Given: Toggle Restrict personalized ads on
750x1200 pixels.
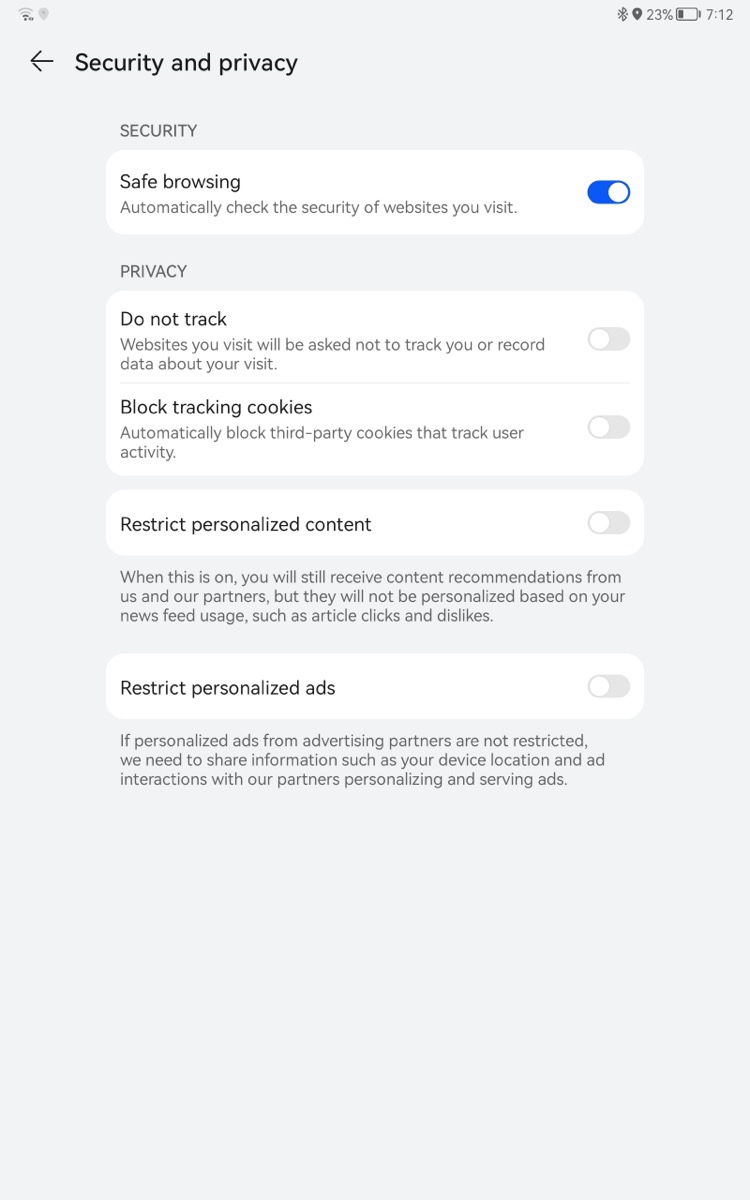Looking at the screenshot, I should [608, 686].
